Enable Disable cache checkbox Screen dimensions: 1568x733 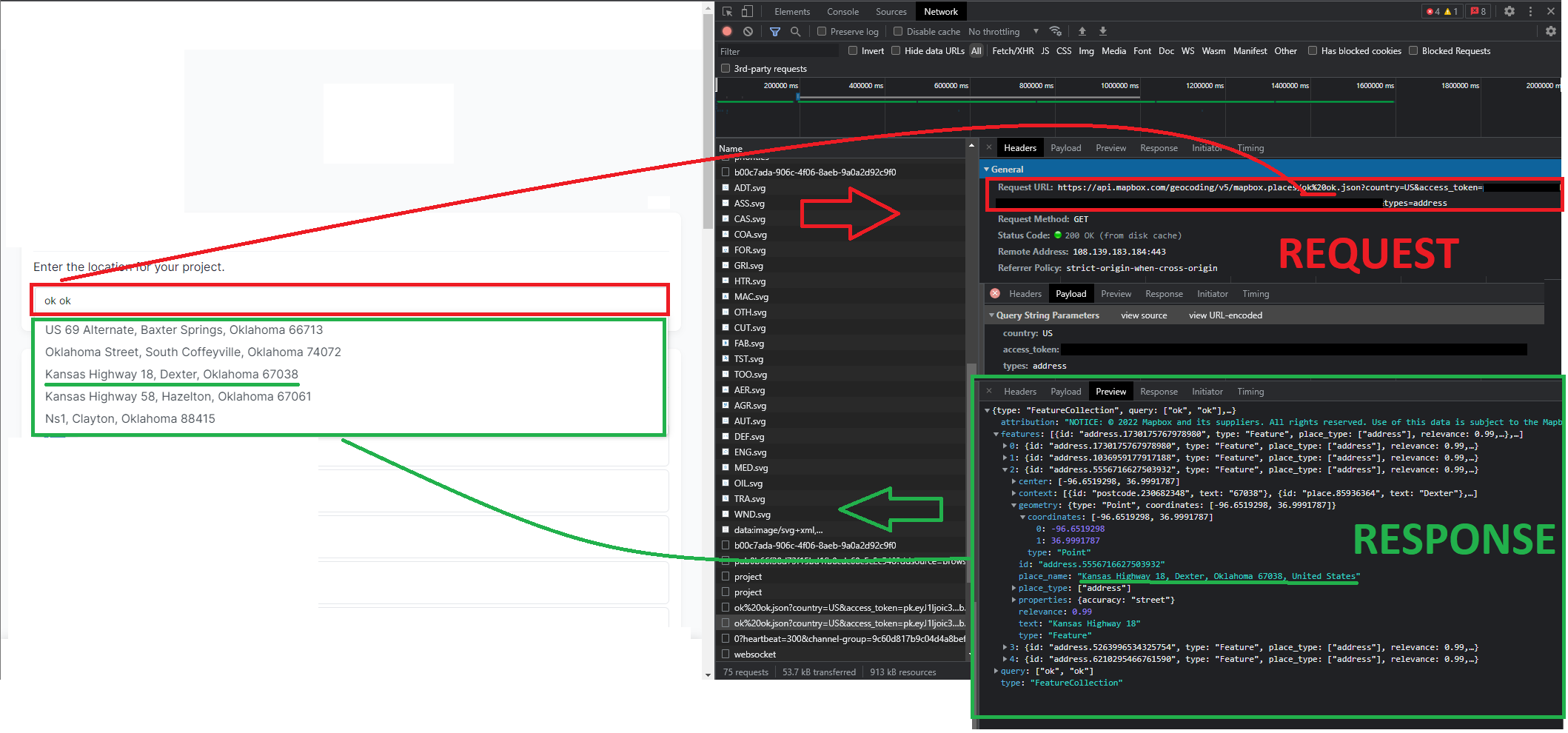point(897,31)
